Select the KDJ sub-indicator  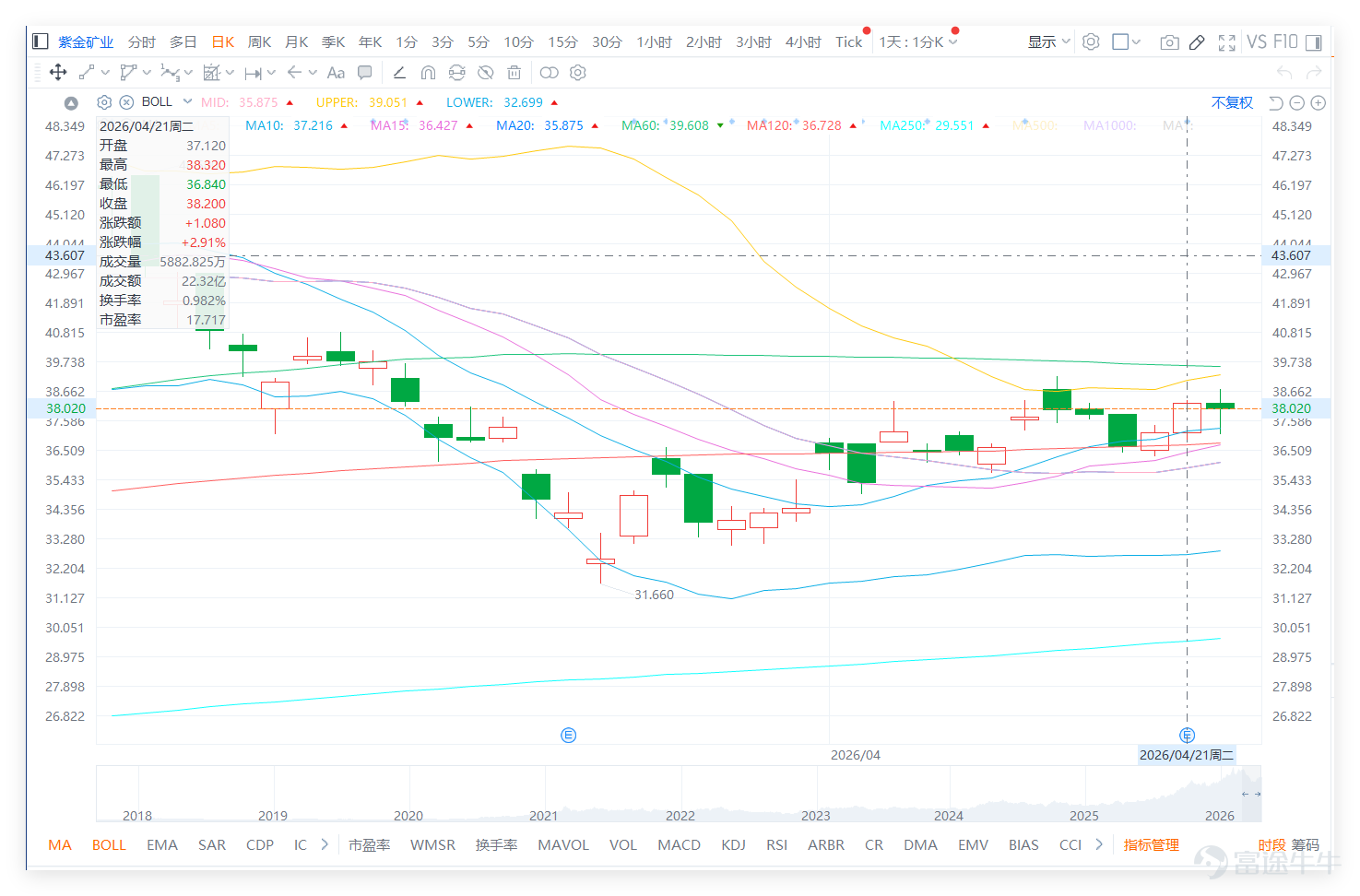click(x=734, y=844)
